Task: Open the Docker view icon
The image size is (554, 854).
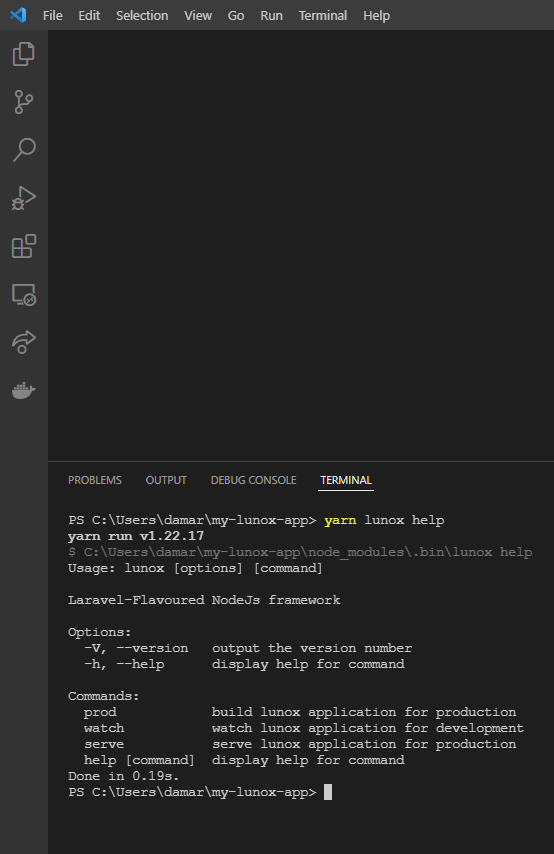Action: click(23, 390)
